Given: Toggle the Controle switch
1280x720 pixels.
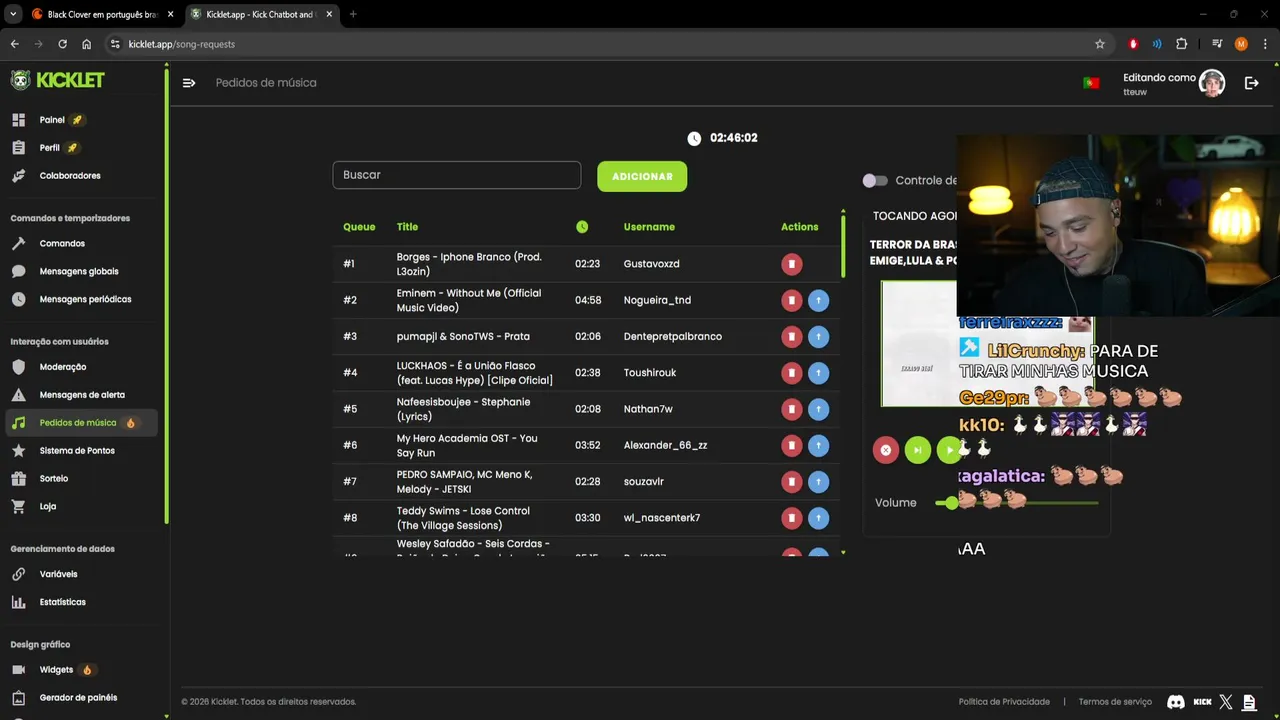Looking at the screenshot, I should [875, 181].
